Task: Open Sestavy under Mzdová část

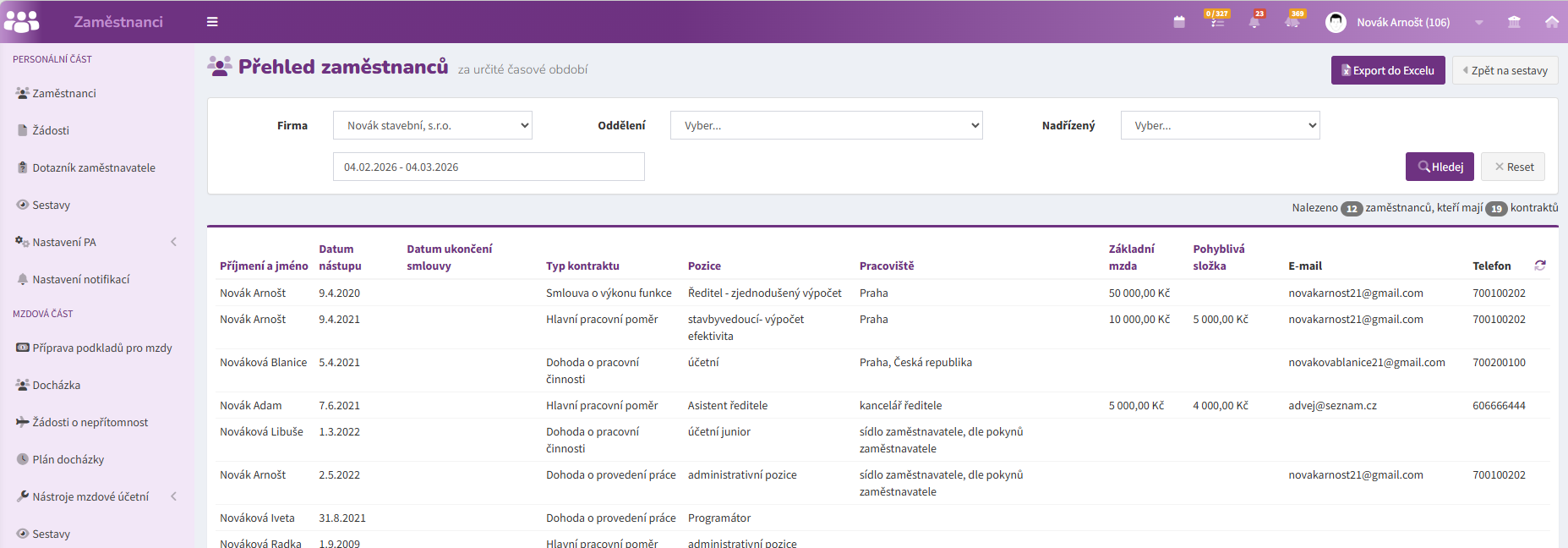Action: click(x=51, y=534)
